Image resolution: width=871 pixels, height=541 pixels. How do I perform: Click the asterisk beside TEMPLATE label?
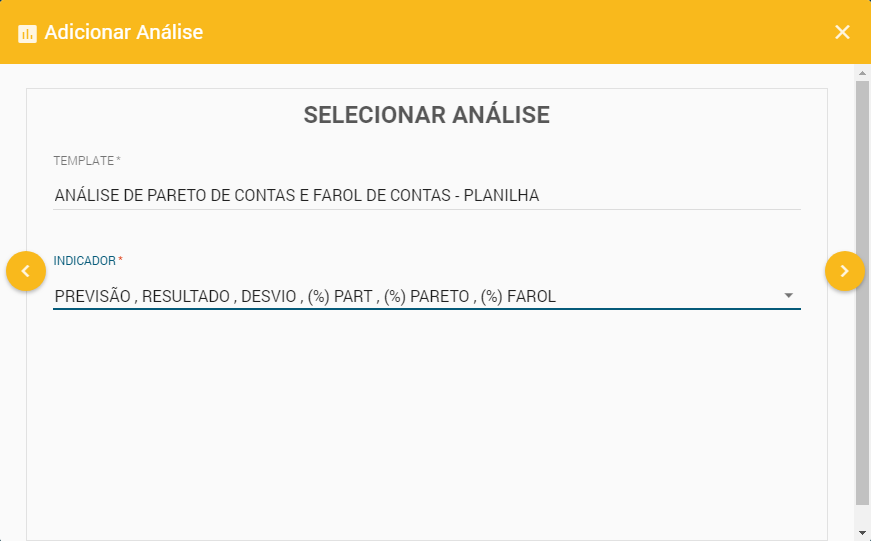(x=119, y=160)
